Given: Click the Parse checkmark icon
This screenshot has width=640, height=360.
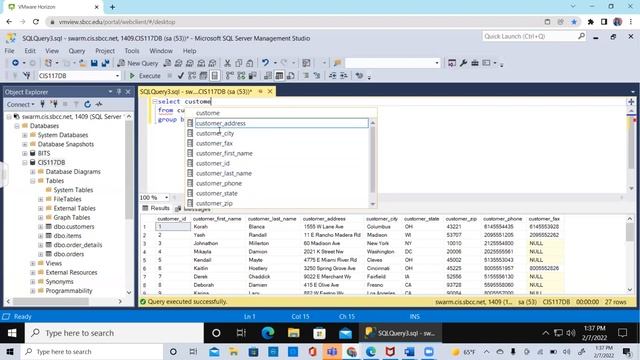Looking at the screenshot, I should (181, 76).
